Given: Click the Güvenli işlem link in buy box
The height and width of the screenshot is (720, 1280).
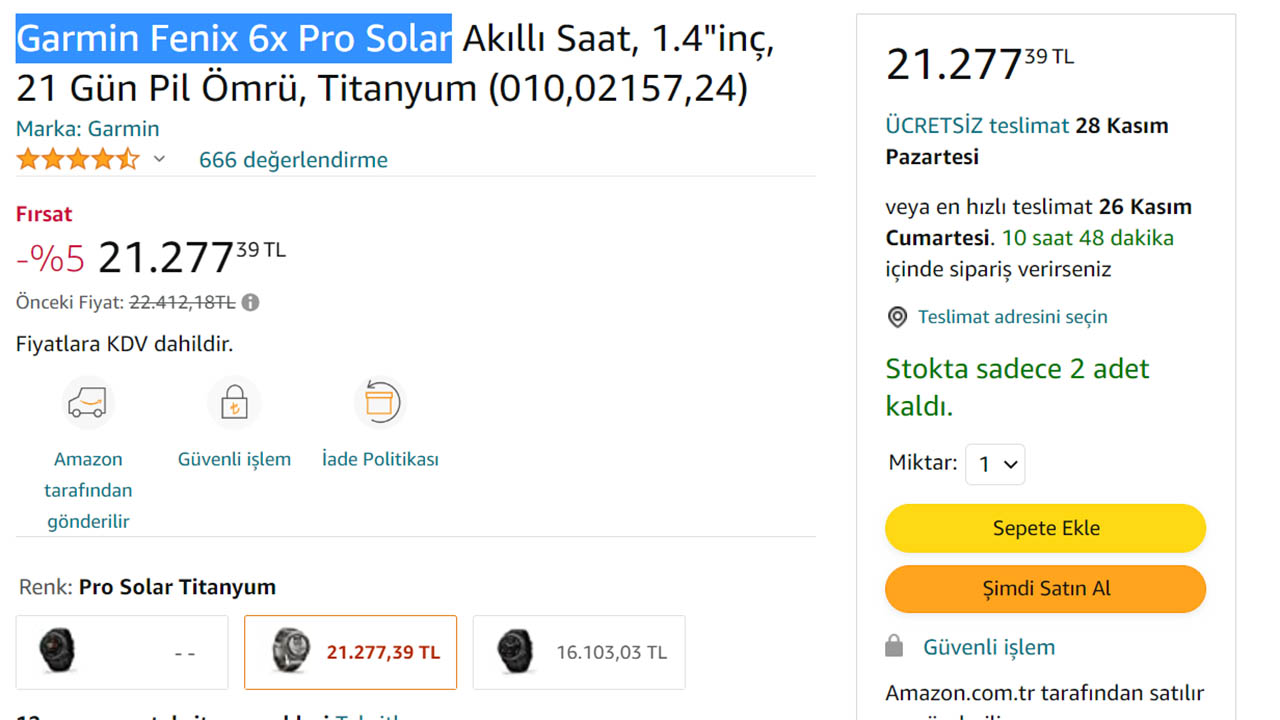Looking at the screenshot, I should [988, 647].
